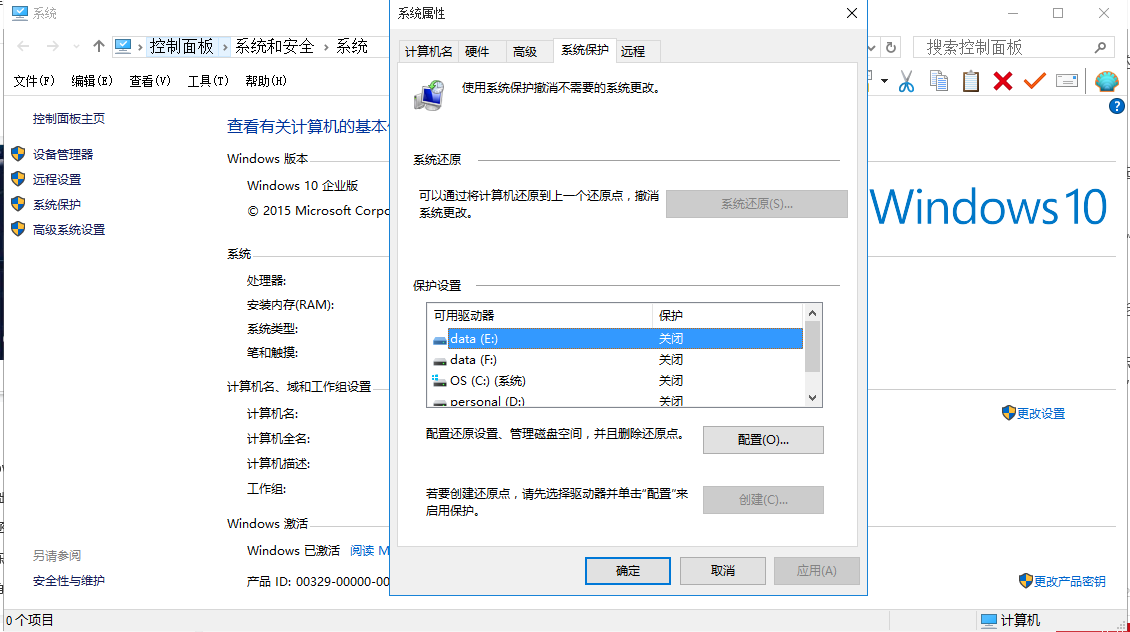Click the drive list scrollbar thumb
The image size is (1130, 632).
coord(812,347)
